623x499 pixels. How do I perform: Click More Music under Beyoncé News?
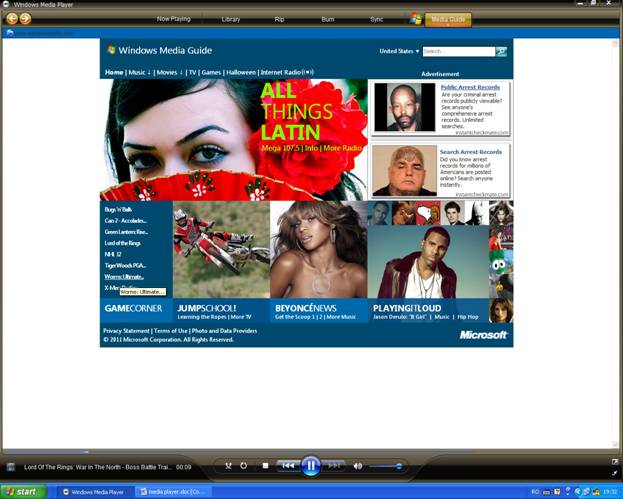coord(341,317)
